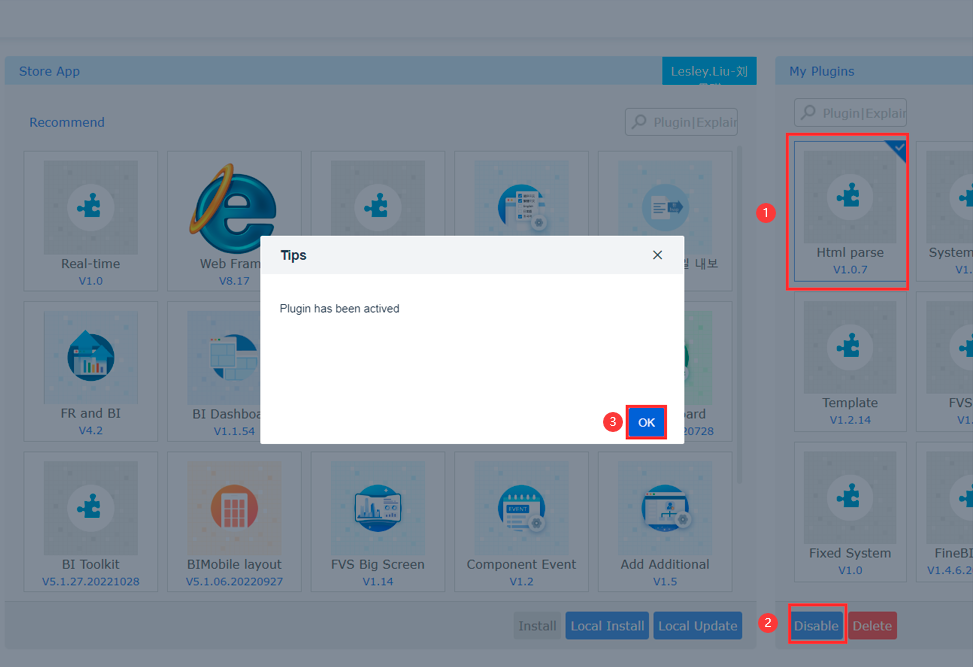Click the Component Event plugin icon
Image resolution: width=973 pixels, height=667 pixels.
(x=521, y=507)
